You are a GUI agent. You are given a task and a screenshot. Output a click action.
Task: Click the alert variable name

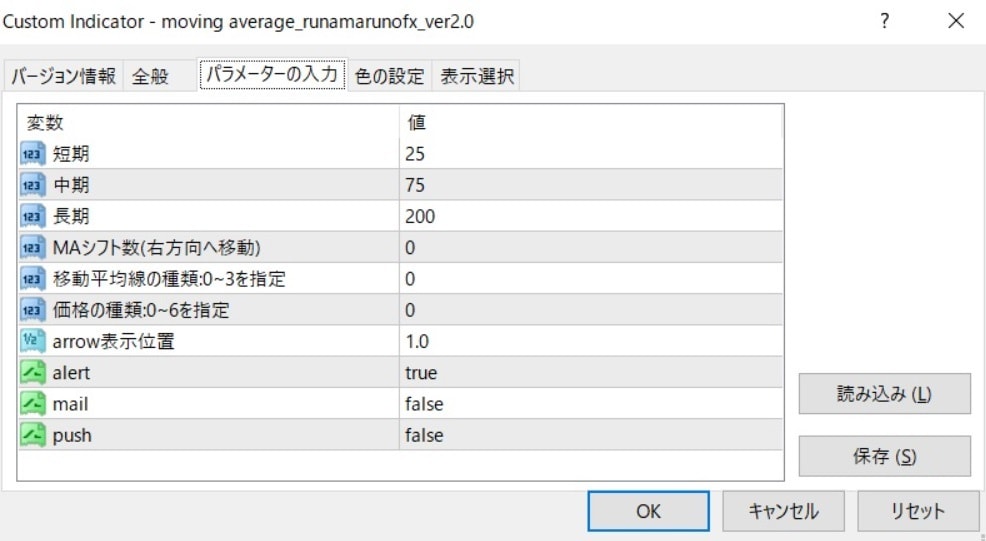click(71, 372)
